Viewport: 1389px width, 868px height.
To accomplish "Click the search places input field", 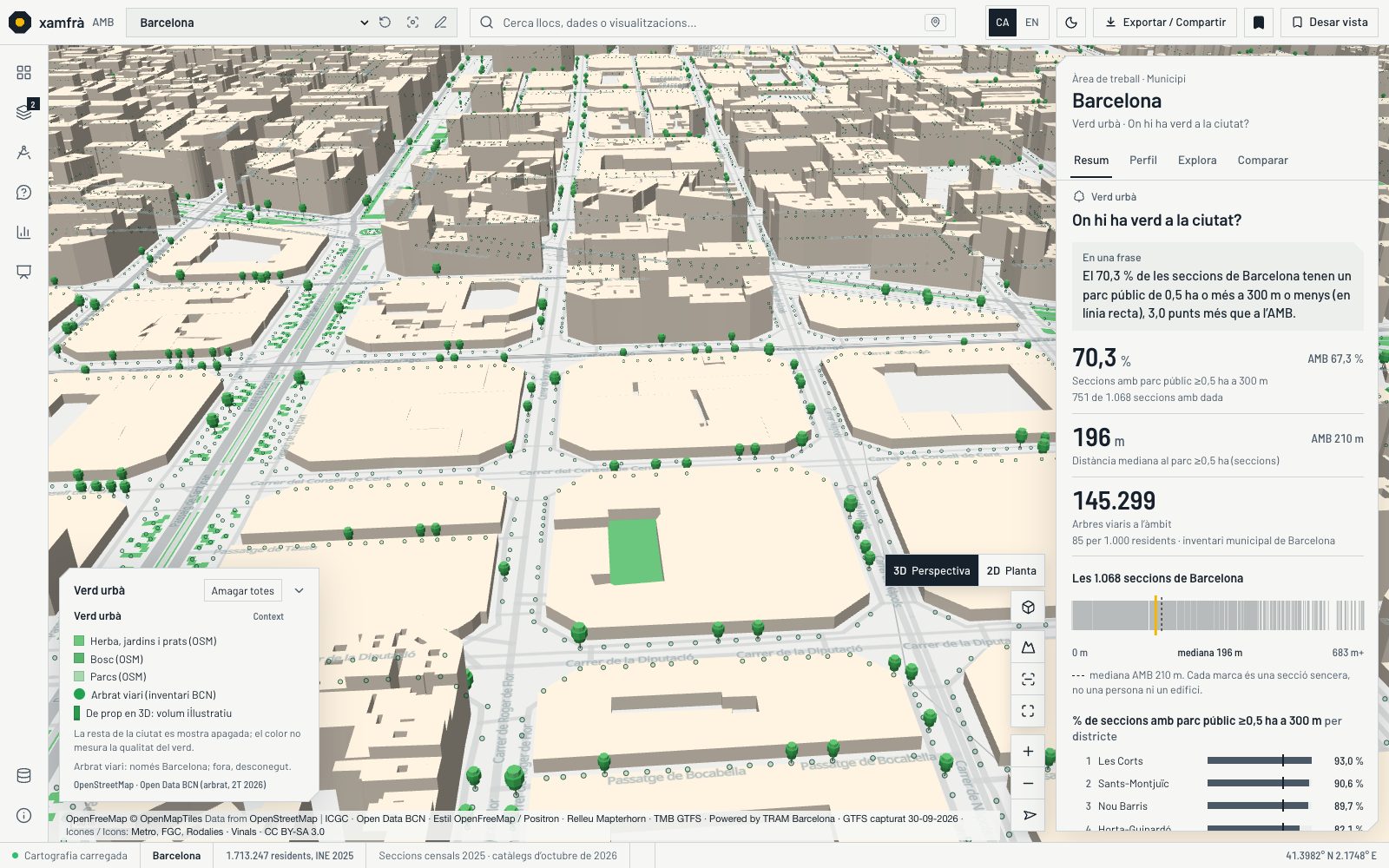I will (712, 23).
